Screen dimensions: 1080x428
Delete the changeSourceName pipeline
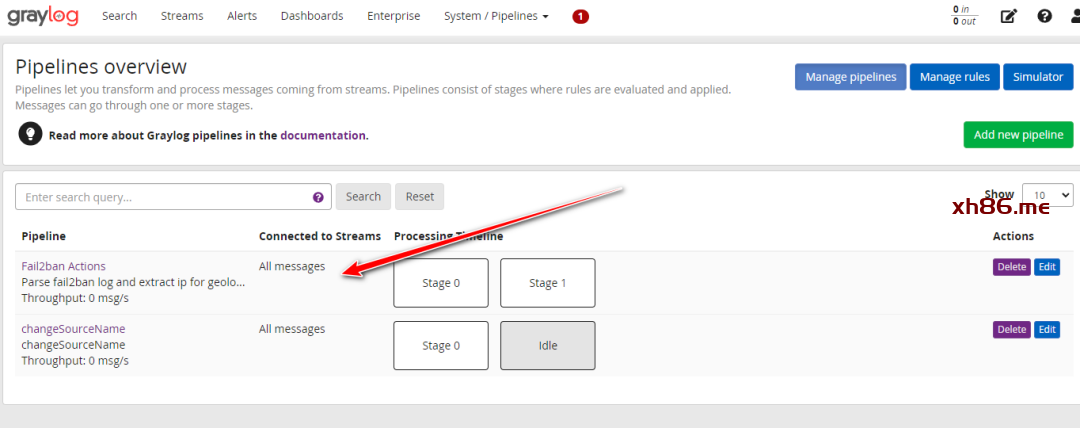click(1011, 329)
